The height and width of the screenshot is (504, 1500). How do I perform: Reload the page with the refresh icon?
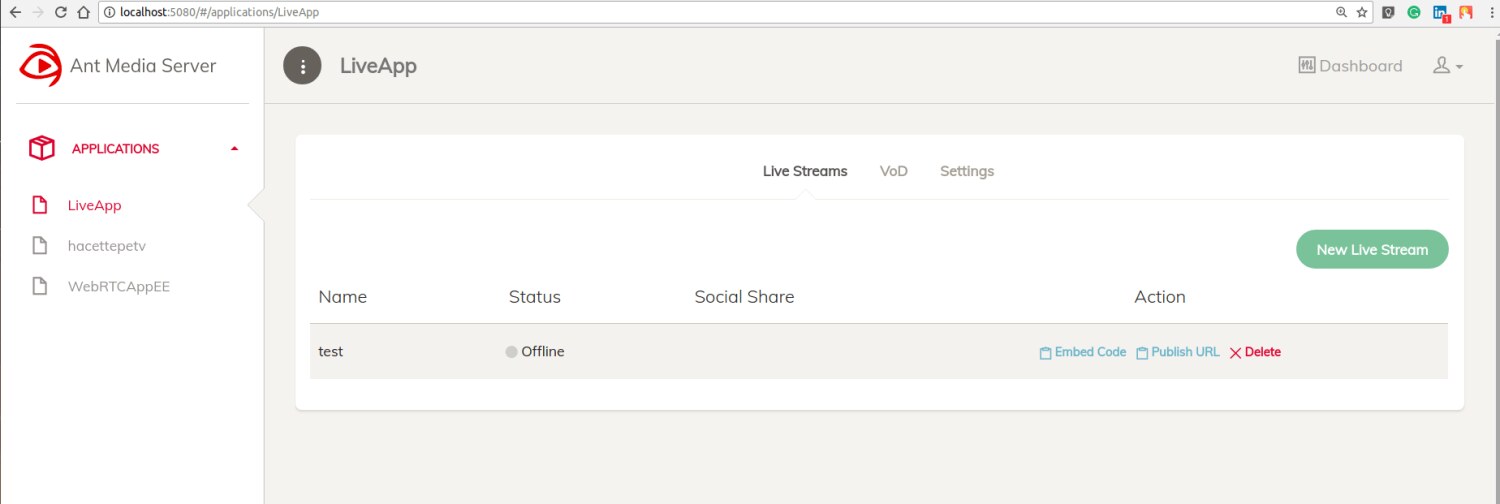pyautogui.click(x=61, y=13)
